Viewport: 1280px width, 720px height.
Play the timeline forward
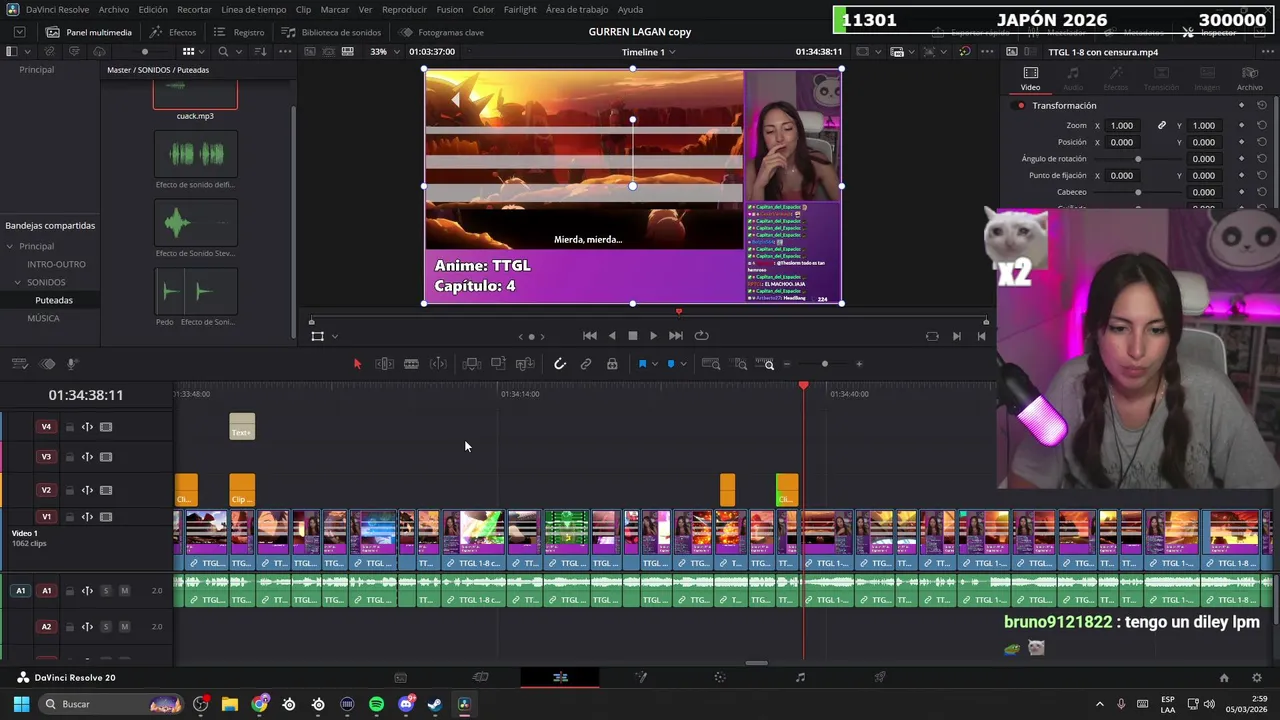click(654, 336)
